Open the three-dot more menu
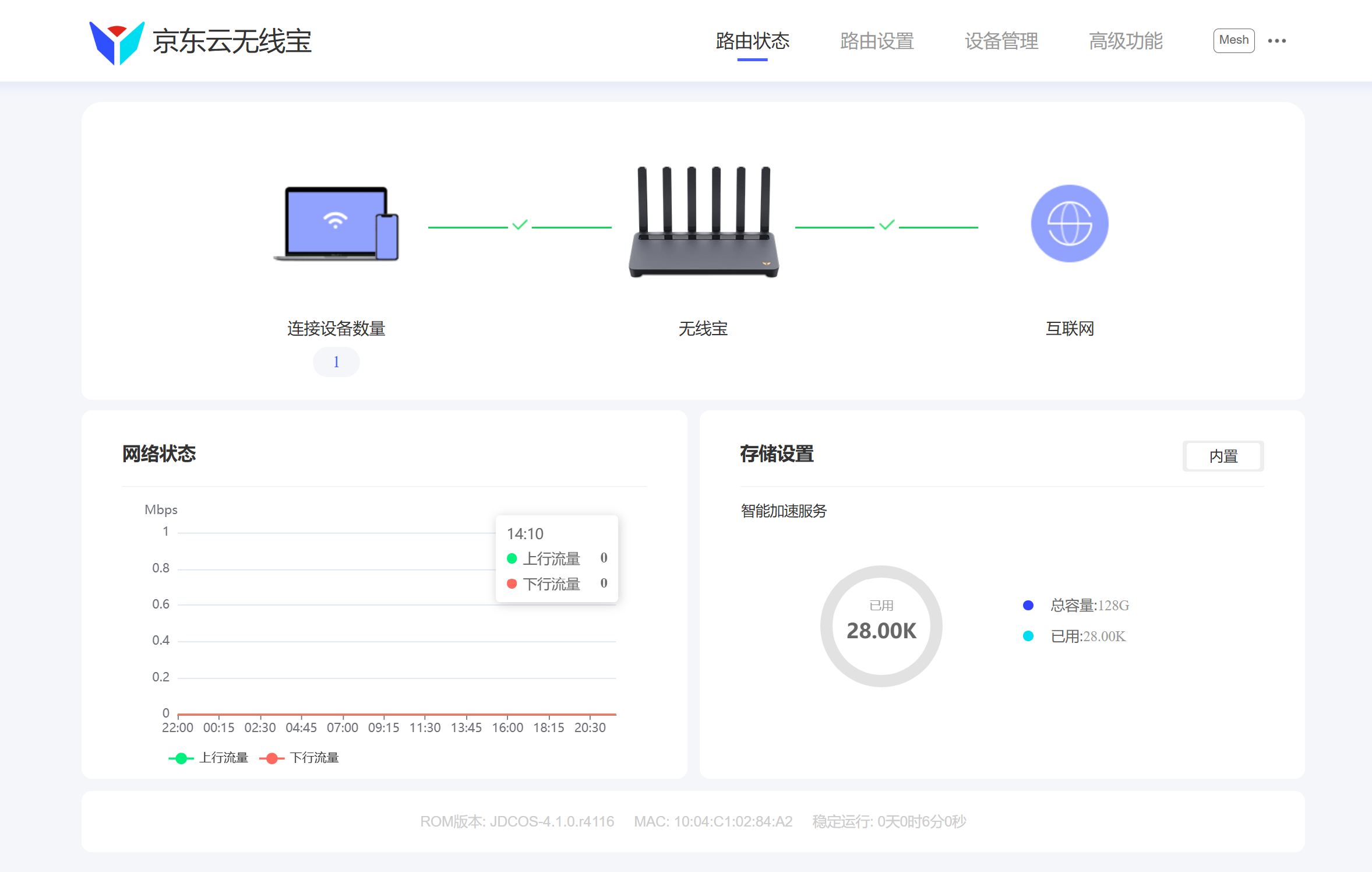Viewport: 1372px width, 872px height. point(1276,41)
